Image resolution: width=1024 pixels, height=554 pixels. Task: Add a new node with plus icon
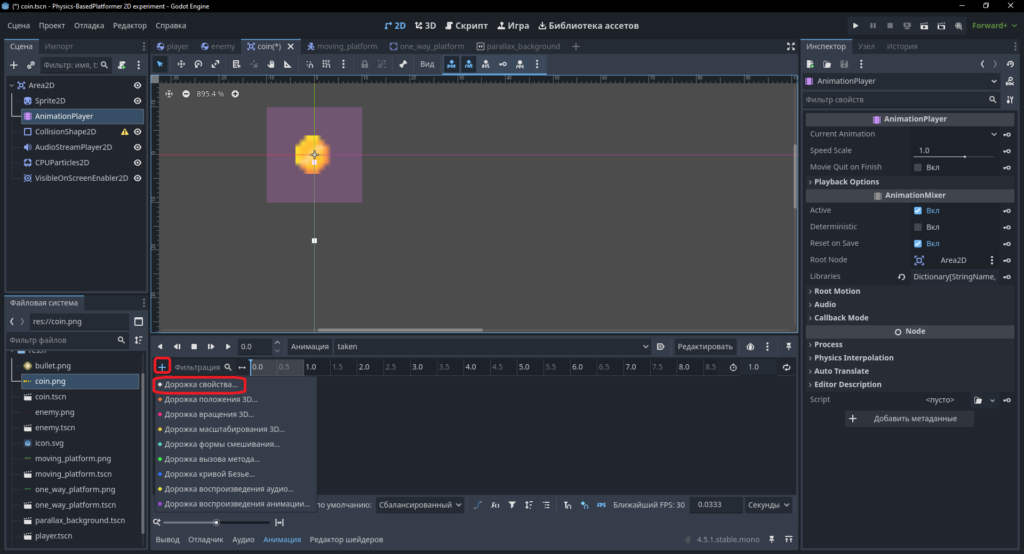(14, 65)
